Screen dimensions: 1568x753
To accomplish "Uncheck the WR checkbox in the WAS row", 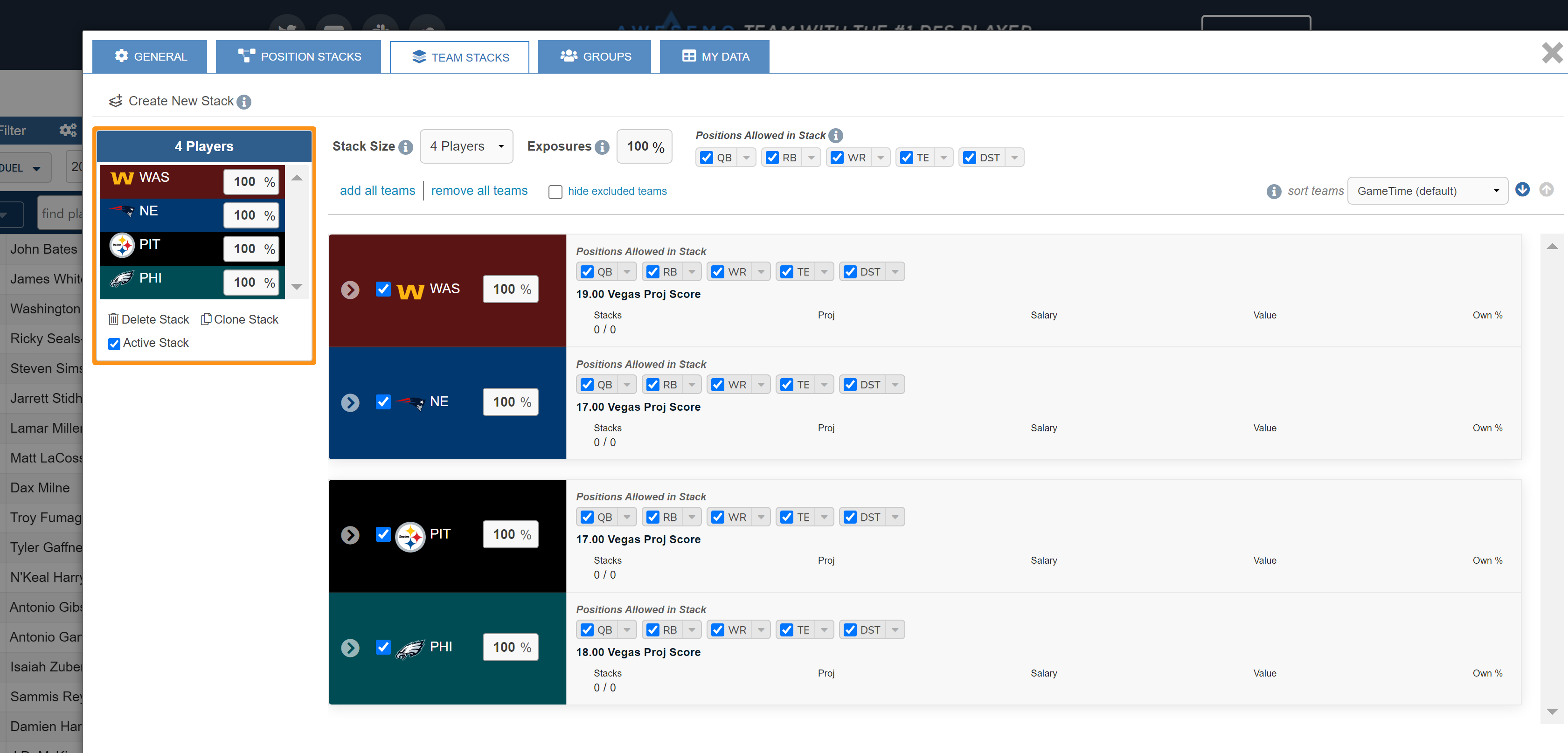I will (x=718, y=272).
